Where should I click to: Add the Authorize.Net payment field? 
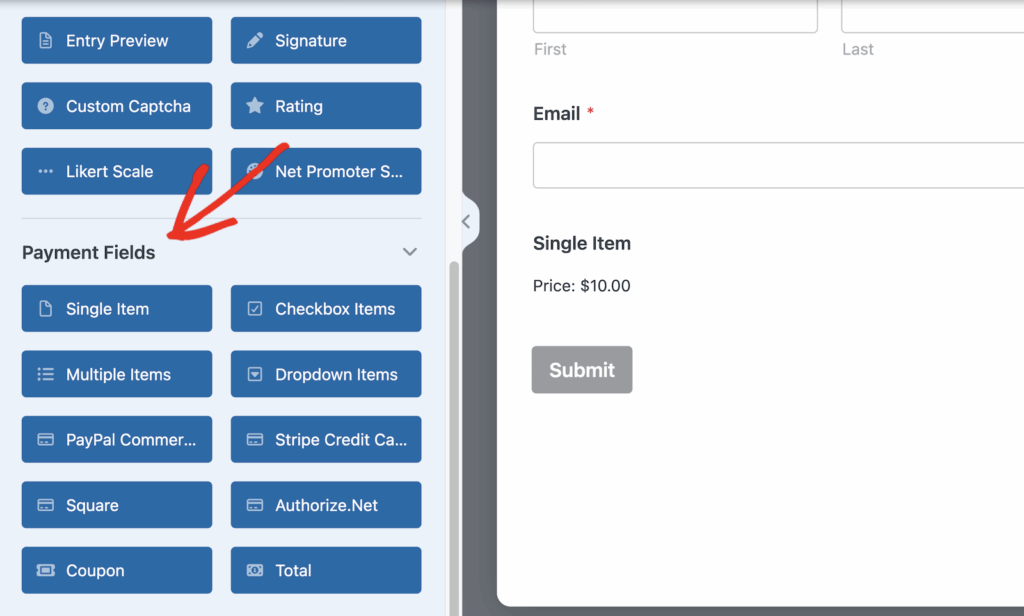pos(326,505)
